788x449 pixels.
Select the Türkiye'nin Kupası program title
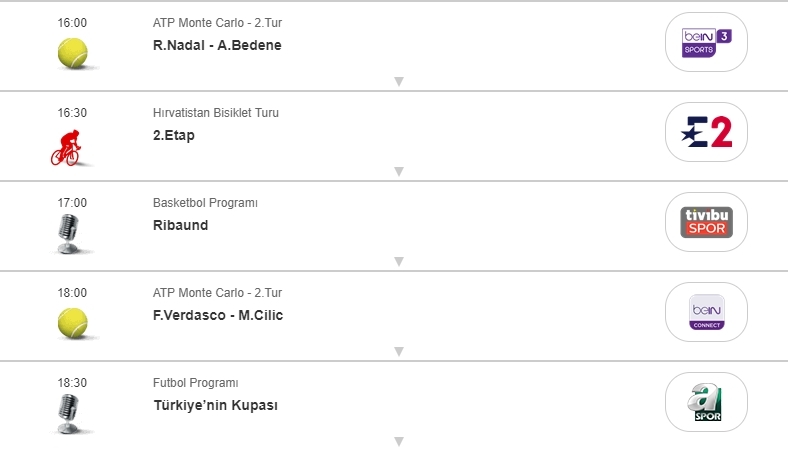[215, 405]
